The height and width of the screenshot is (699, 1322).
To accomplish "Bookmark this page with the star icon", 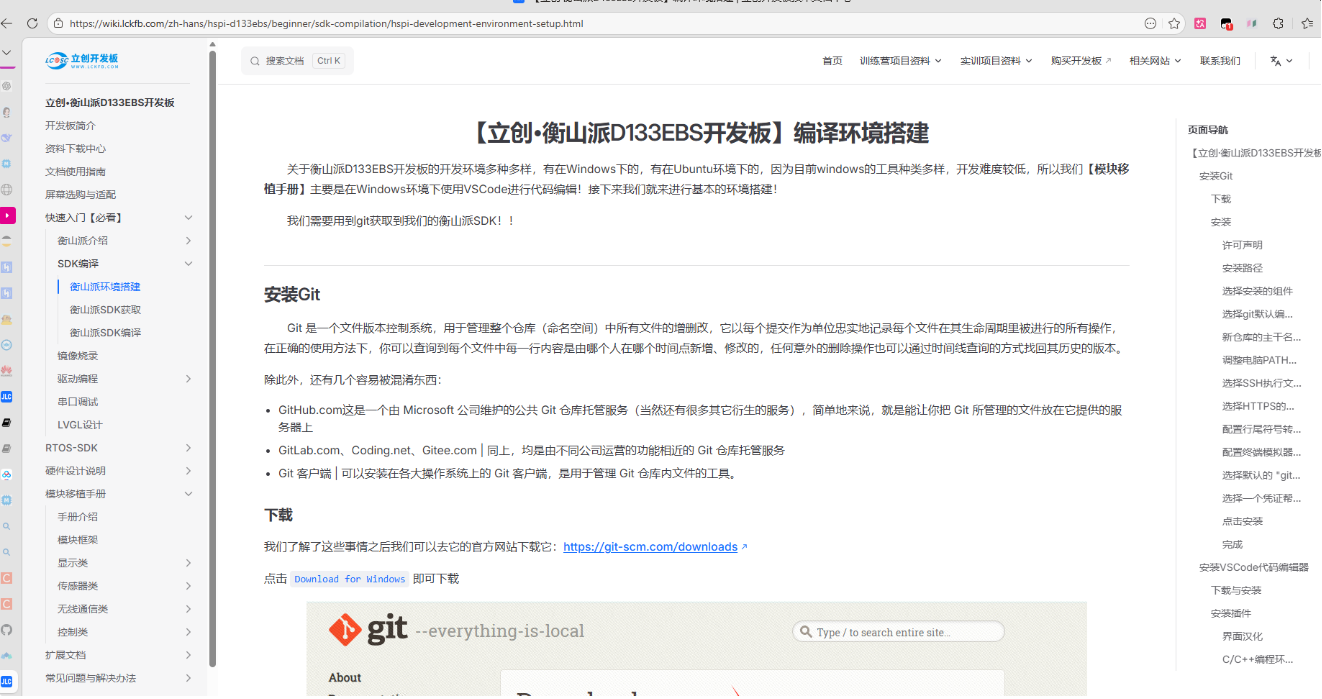I will click(1174, 23).
